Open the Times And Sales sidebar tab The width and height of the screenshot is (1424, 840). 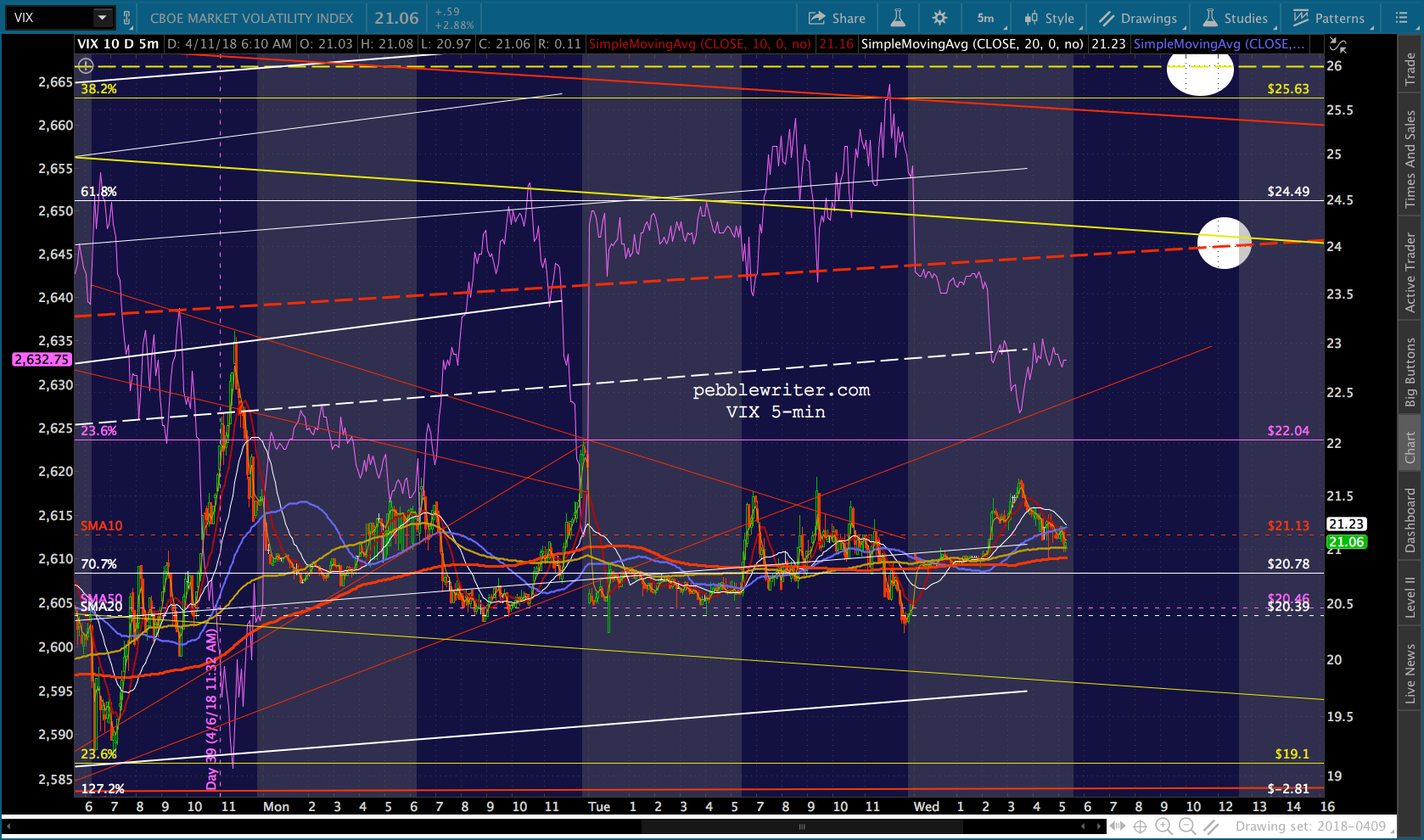(x=1410, y=159)
